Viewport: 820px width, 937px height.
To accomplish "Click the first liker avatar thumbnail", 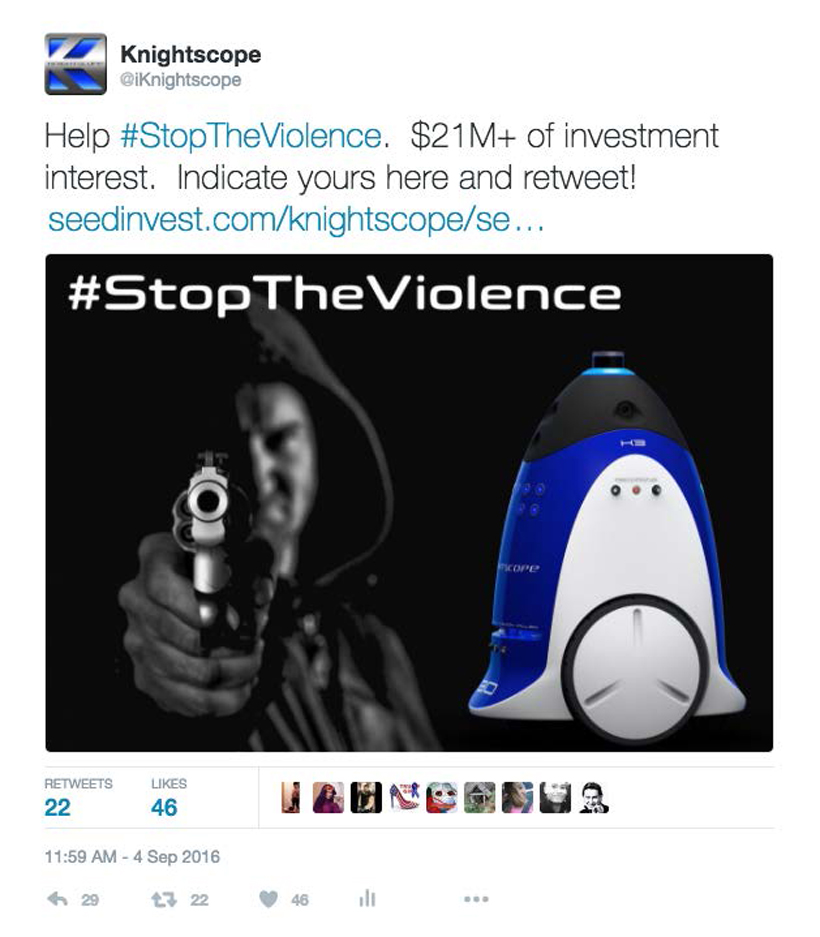I will pos(290,798).
